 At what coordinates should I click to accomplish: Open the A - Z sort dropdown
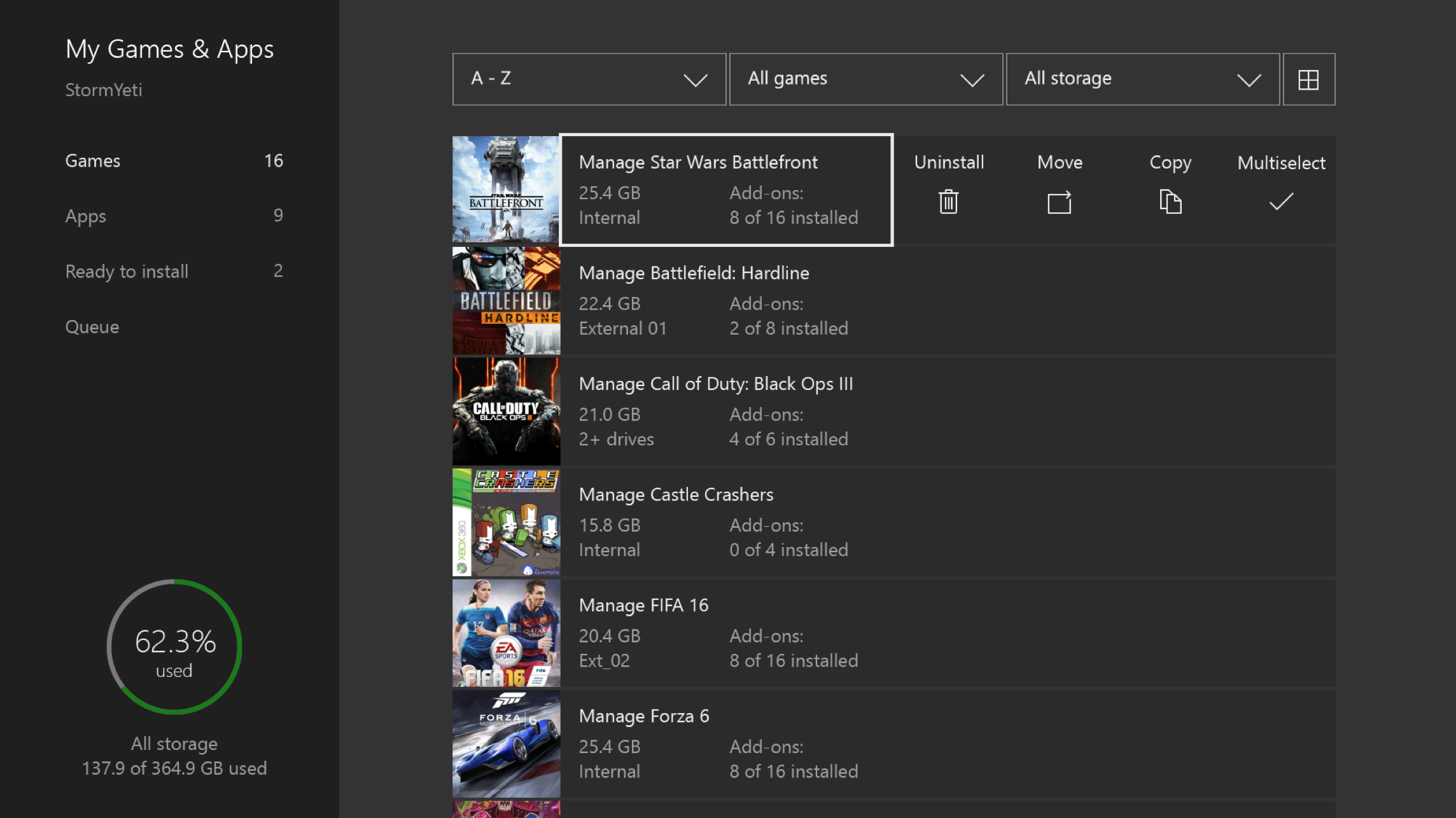tap(589, 80)
